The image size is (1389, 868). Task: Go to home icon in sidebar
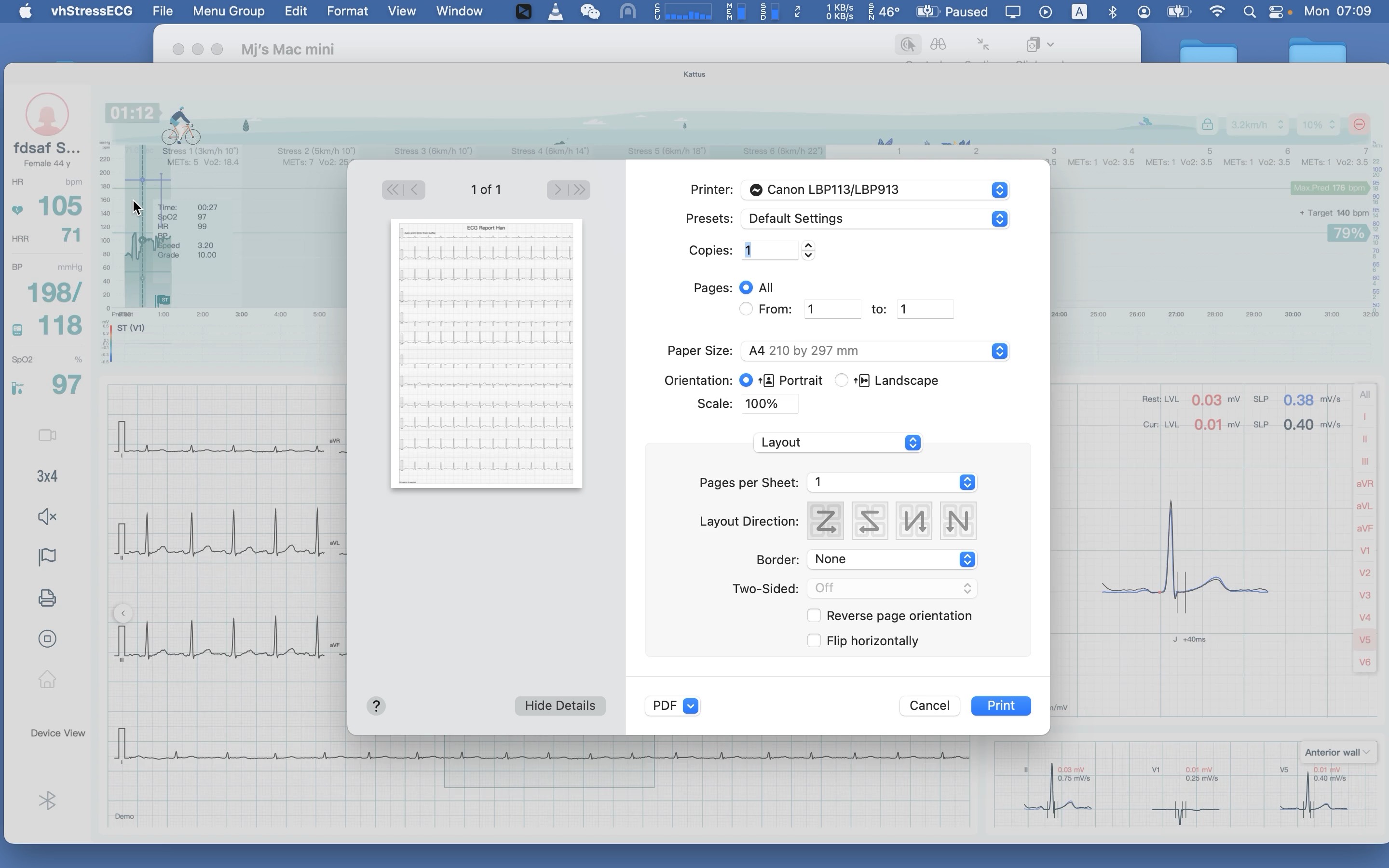pyautogui.click(x=47, y=679)
